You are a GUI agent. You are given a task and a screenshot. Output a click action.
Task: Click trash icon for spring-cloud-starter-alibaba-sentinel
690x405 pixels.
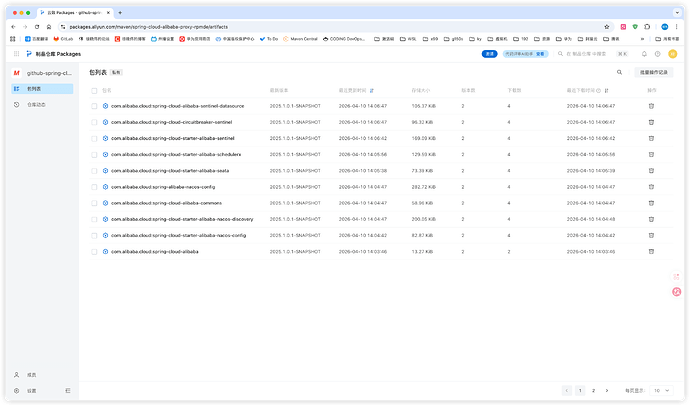point(651,138)
